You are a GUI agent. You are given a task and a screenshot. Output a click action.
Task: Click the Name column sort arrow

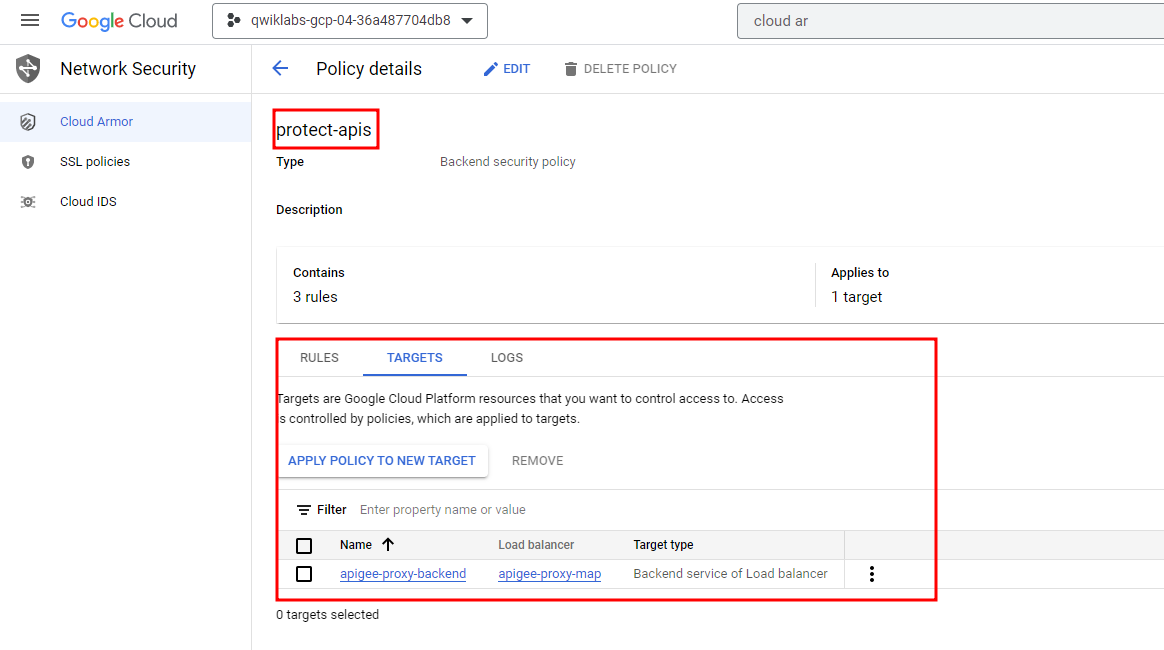coord(388,545)
